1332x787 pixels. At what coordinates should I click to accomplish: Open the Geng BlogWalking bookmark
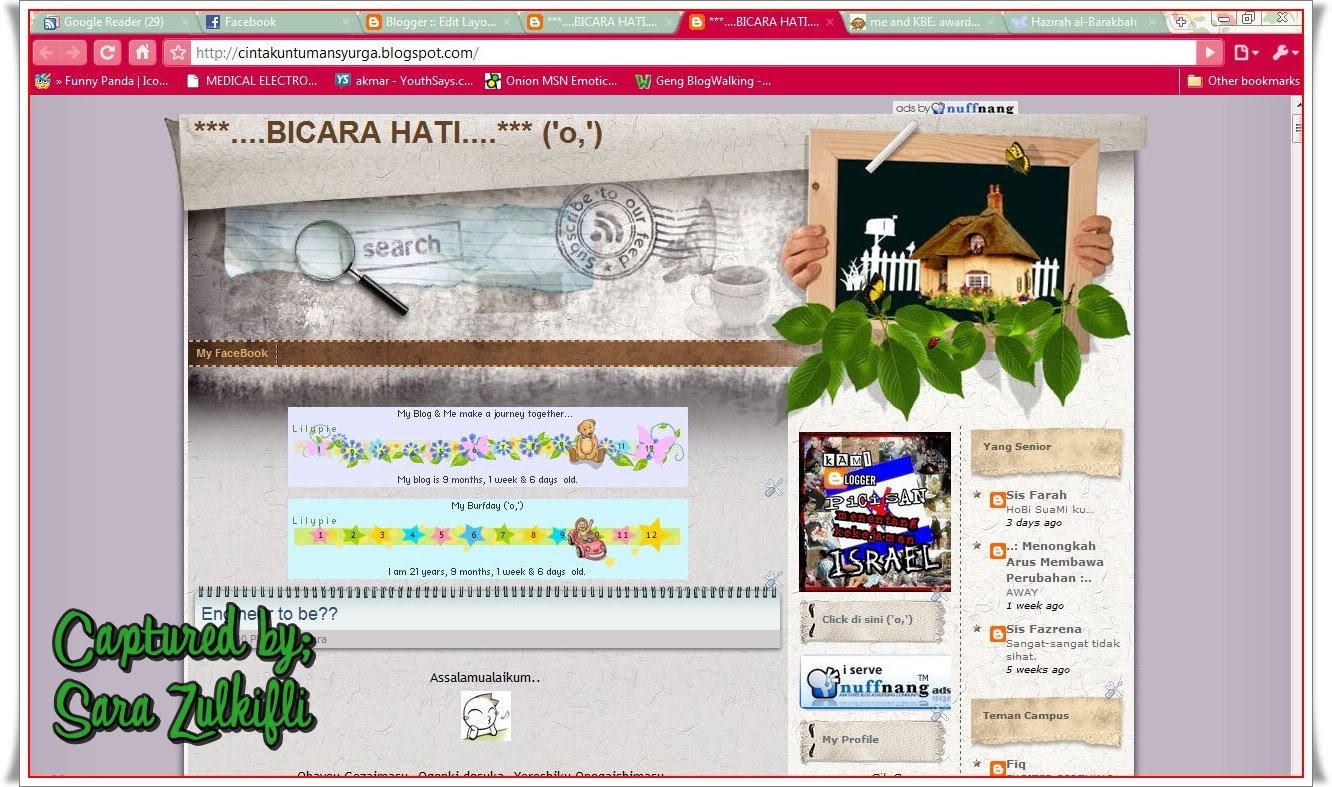click(704, 81)
